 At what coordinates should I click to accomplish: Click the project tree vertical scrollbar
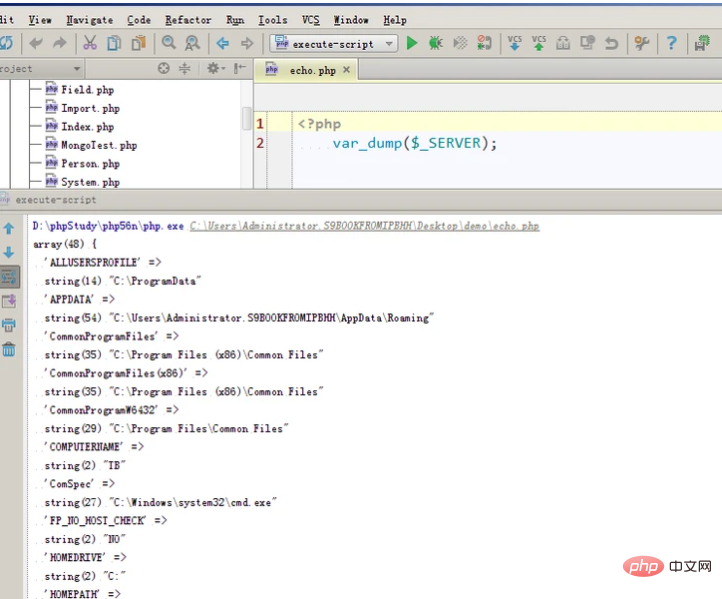[247, 119]
